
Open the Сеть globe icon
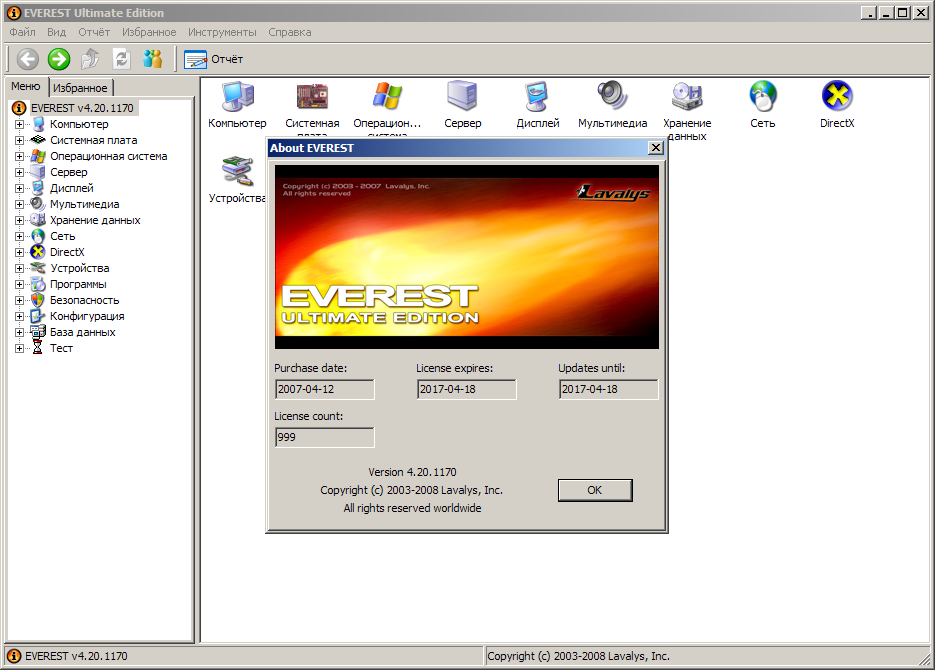[x=763, y=97]
